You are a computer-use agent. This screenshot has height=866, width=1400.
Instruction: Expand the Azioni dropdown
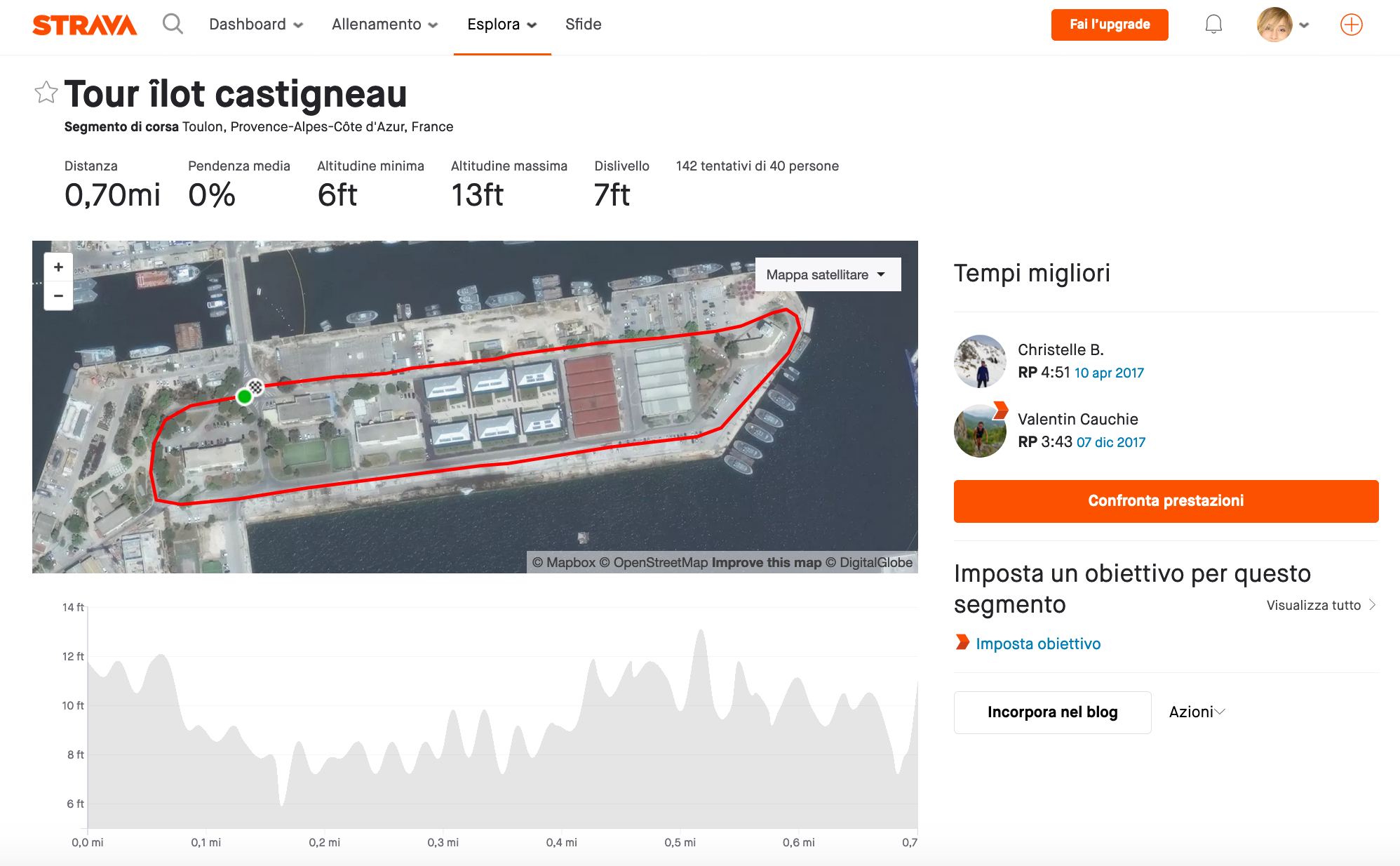click(1197, 712)
